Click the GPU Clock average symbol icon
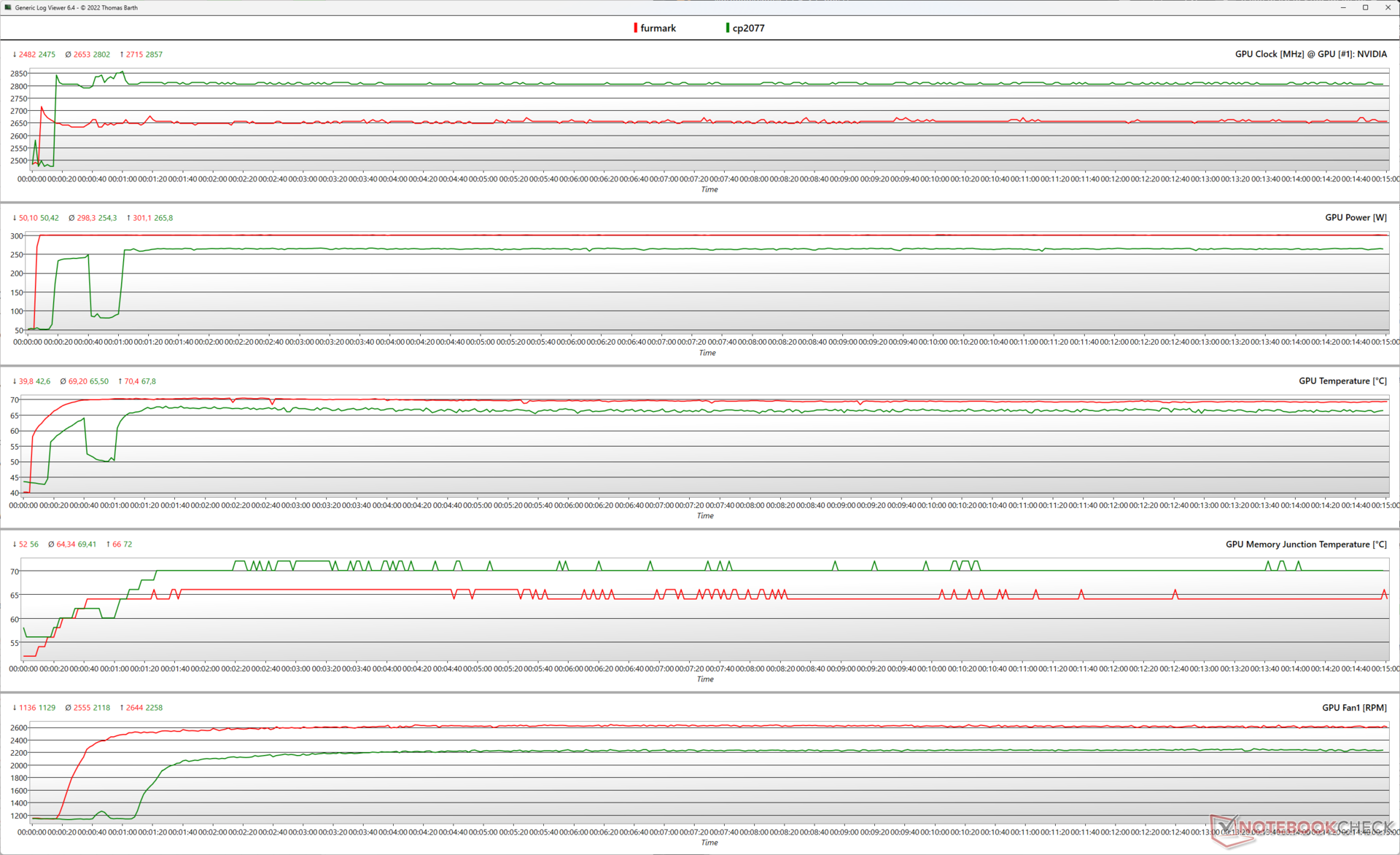Screen dimensions: 1400x855 68,55
